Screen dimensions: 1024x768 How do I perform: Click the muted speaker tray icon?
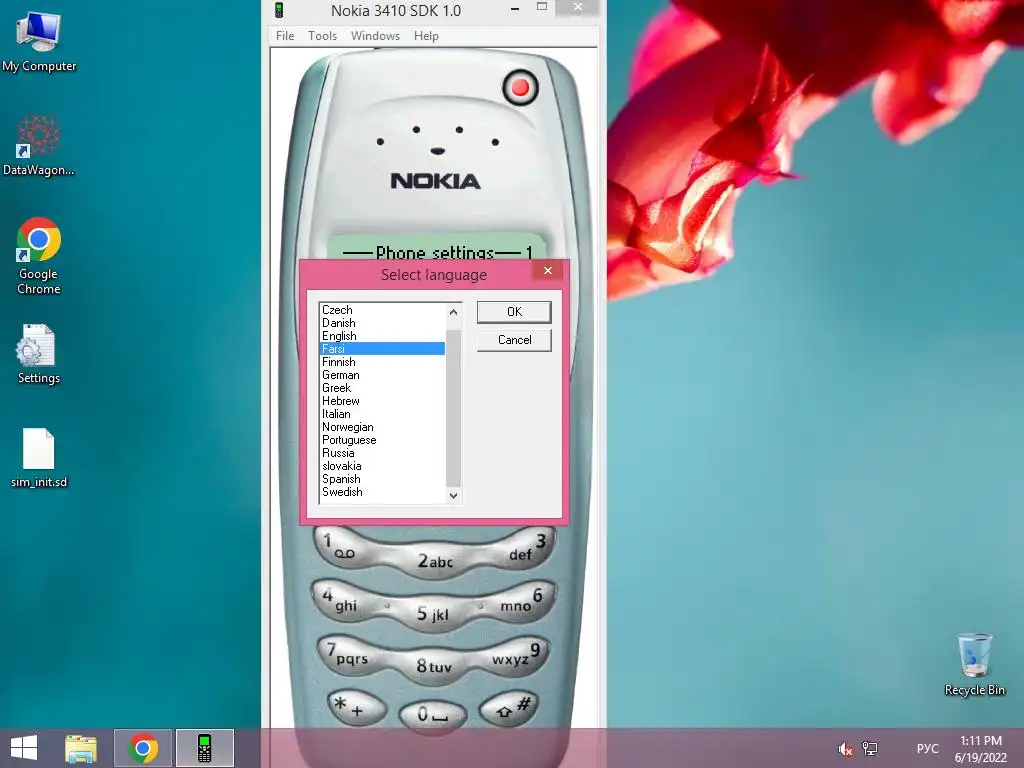pyautogui.click(x=845, y=749)
